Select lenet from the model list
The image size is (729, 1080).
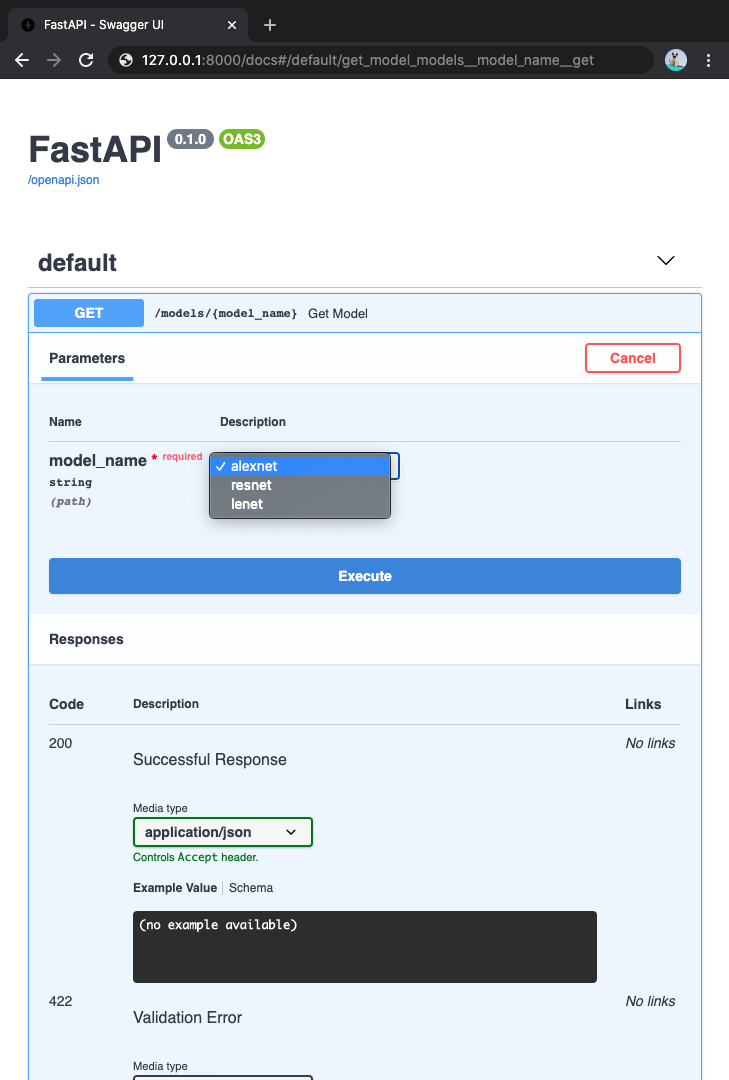pyautogui.click(x=246, y=504)
